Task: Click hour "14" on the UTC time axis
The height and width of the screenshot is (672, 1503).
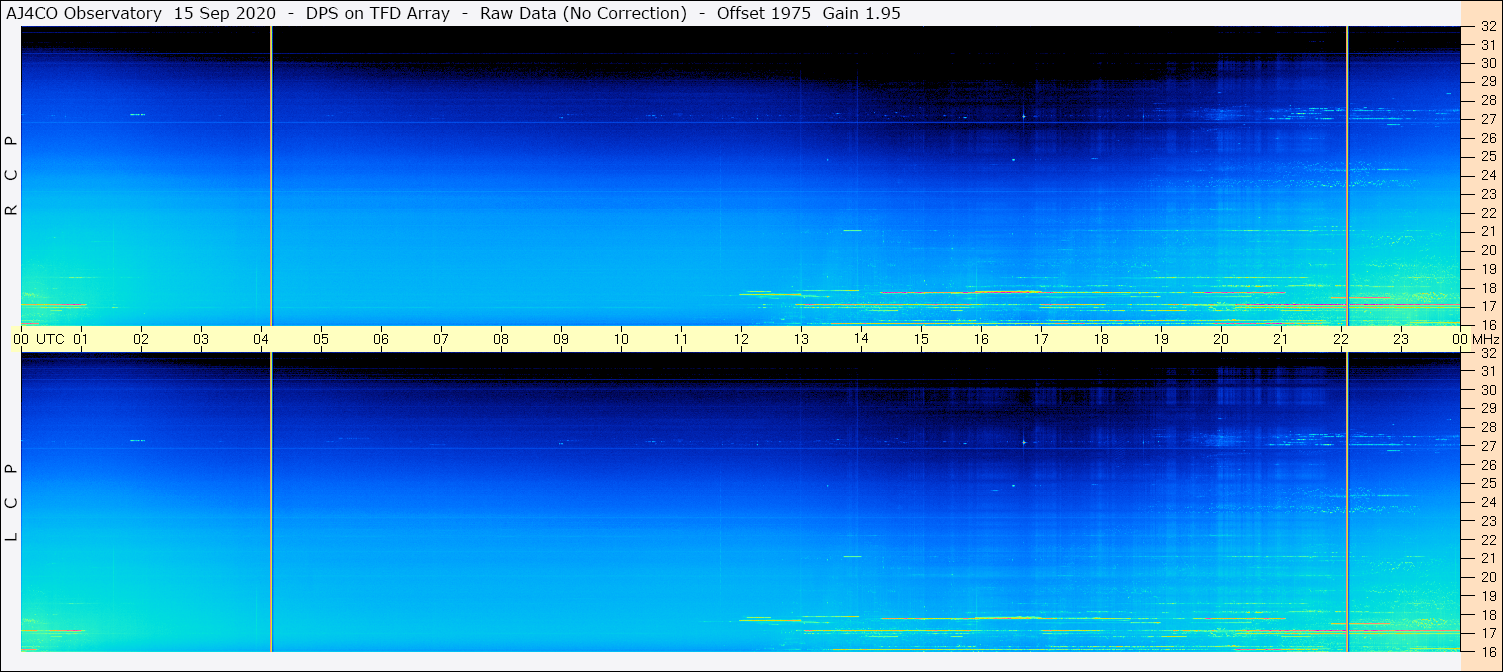Action: tap(861, 339)
